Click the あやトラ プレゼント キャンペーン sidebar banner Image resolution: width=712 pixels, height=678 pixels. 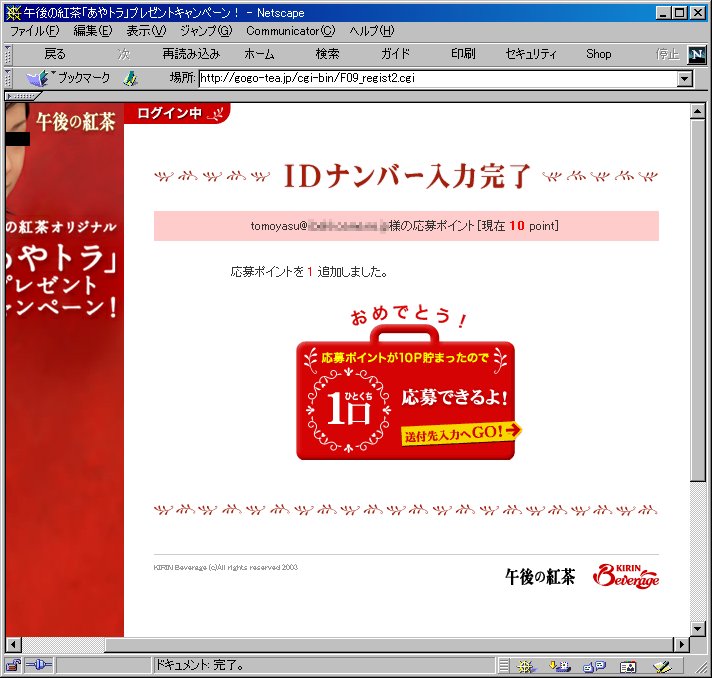point(61,270)
